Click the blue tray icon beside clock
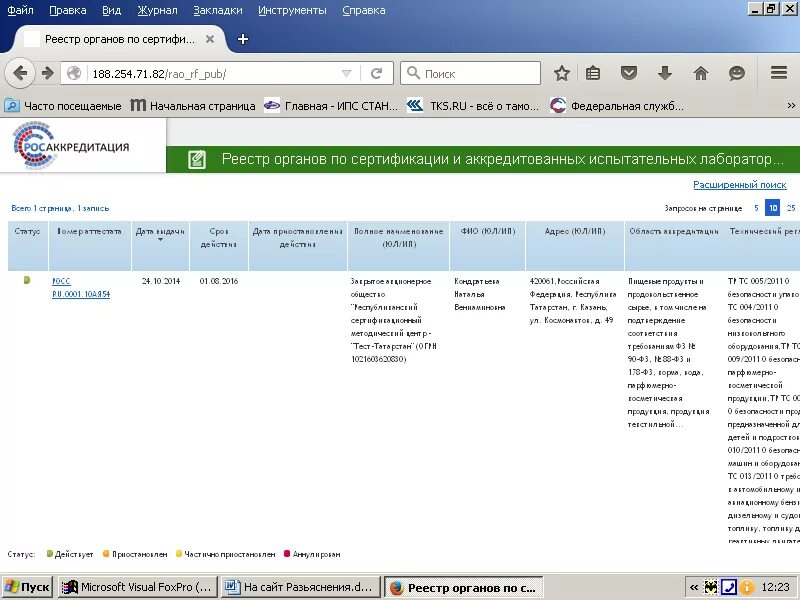800x600 pixels. (729, 587)
